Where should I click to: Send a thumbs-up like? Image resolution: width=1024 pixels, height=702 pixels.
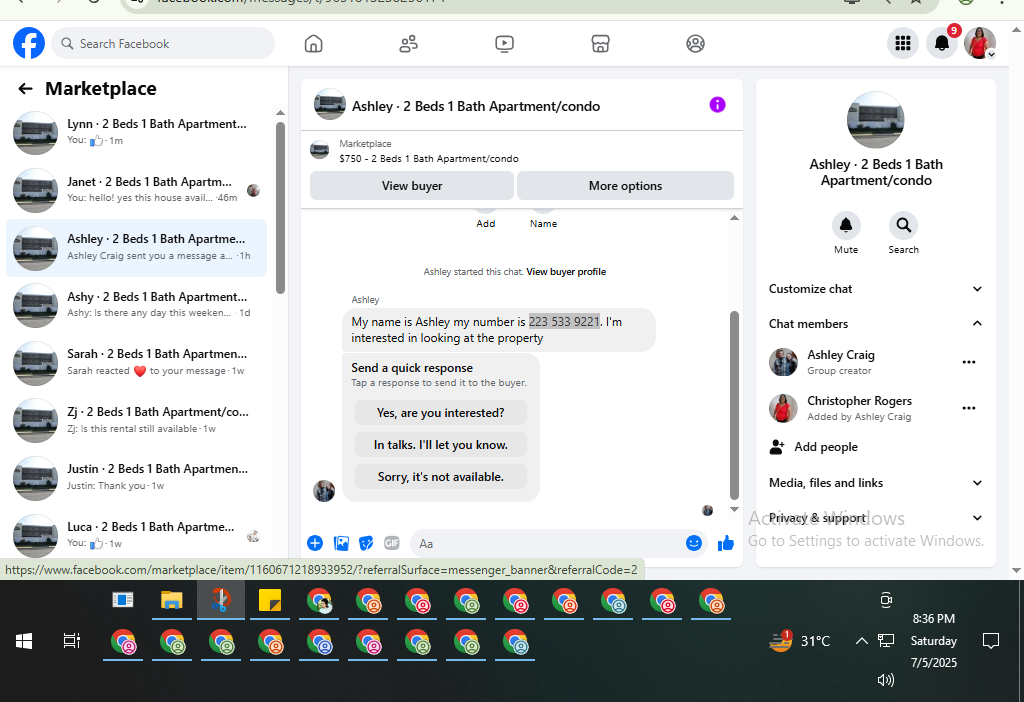pos(726,543)
